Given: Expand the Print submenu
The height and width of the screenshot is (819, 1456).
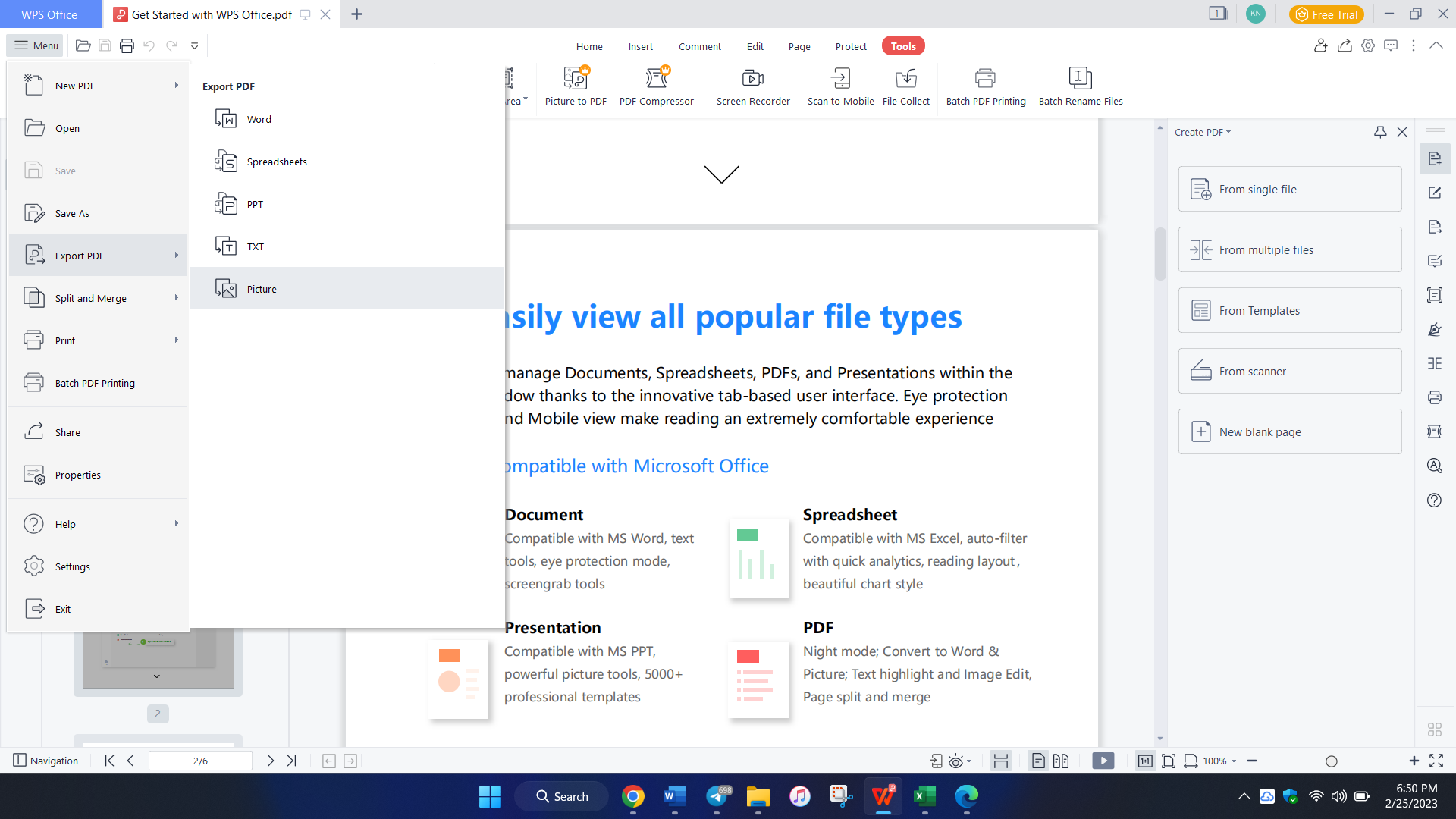Looking at the screenshot, I should [x=98, y=340].
